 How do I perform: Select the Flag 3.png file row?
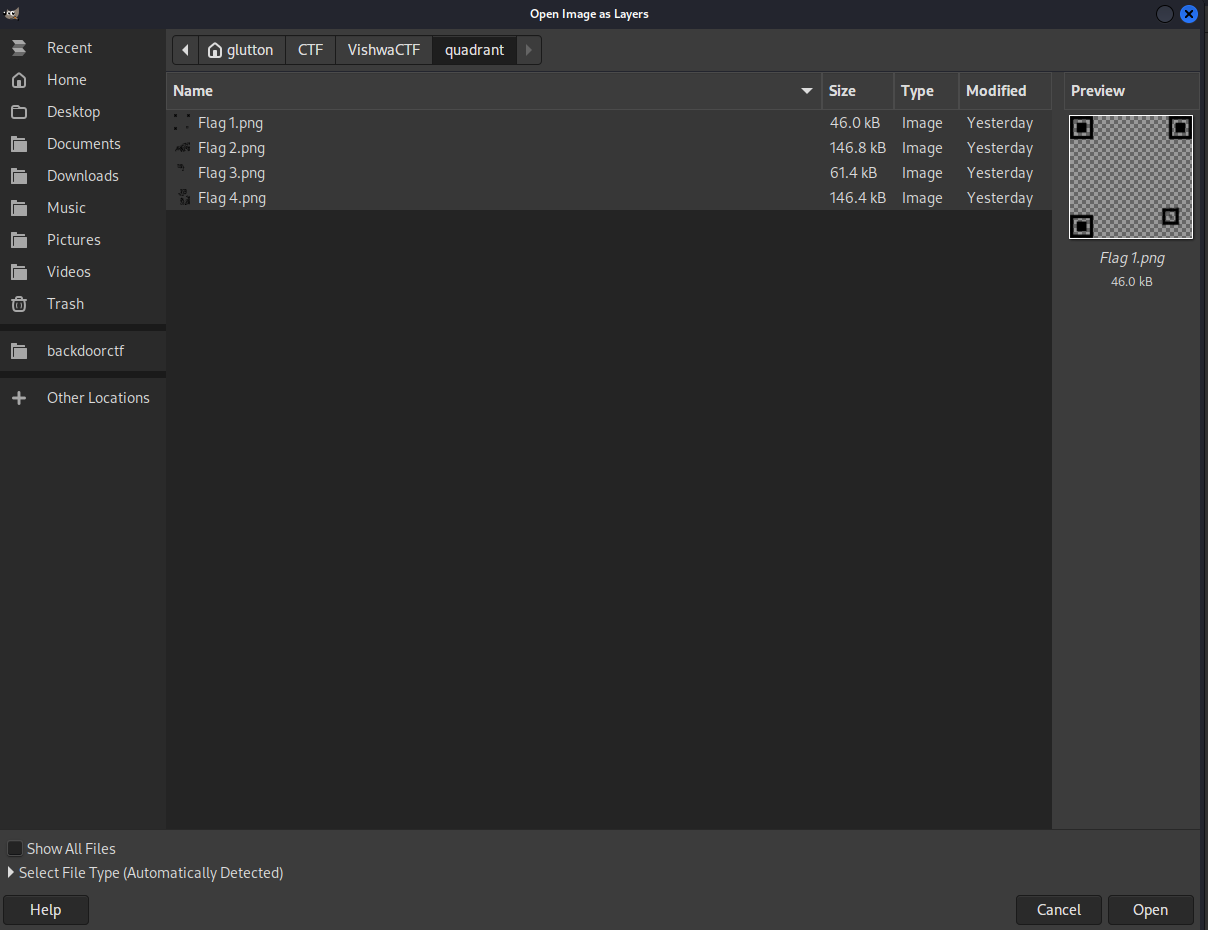(231, 173)
